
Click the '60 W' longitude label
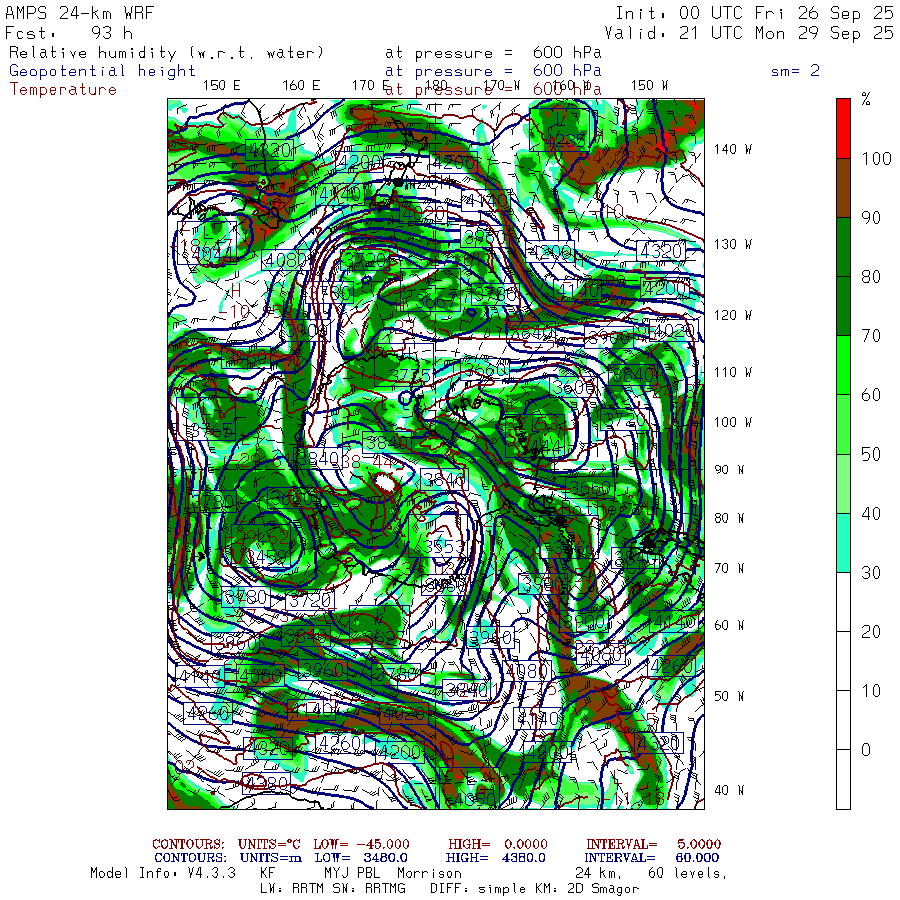pos(729,625)
